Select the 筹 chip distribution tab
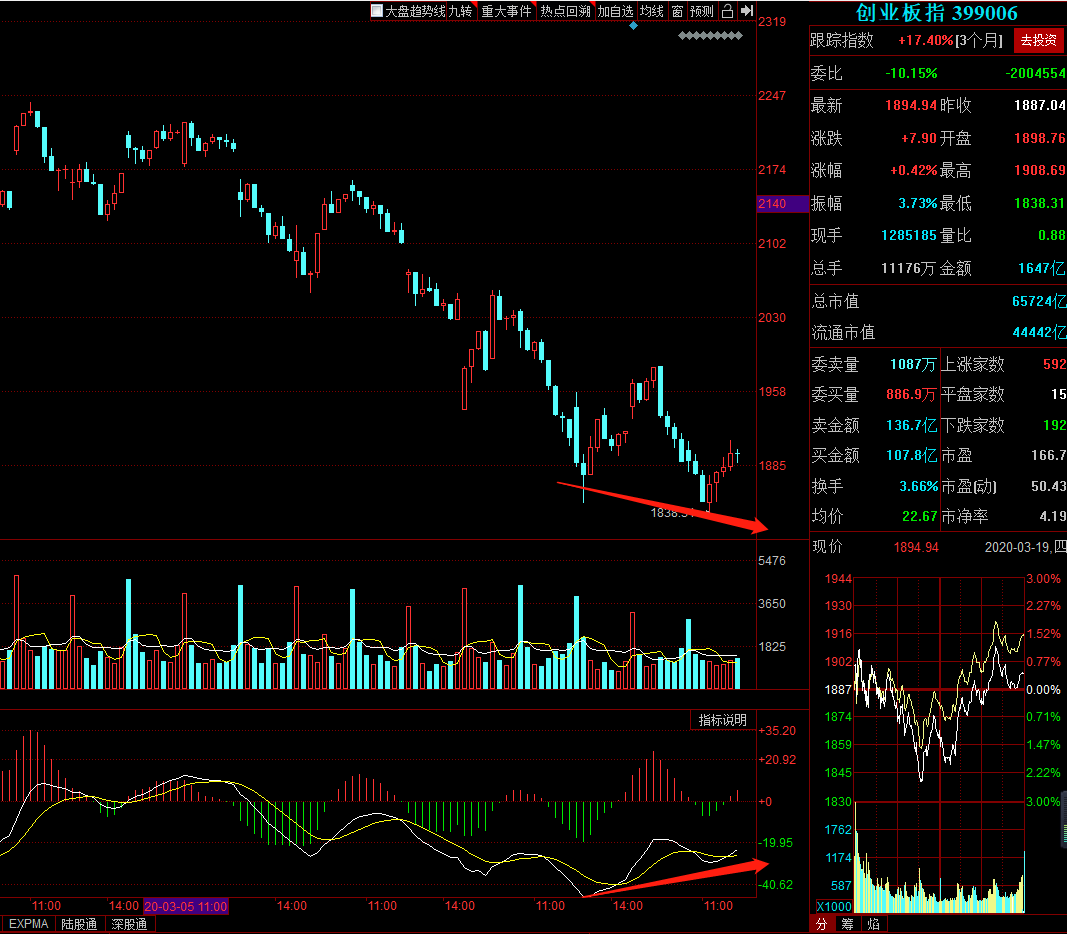 coord(847,924)
